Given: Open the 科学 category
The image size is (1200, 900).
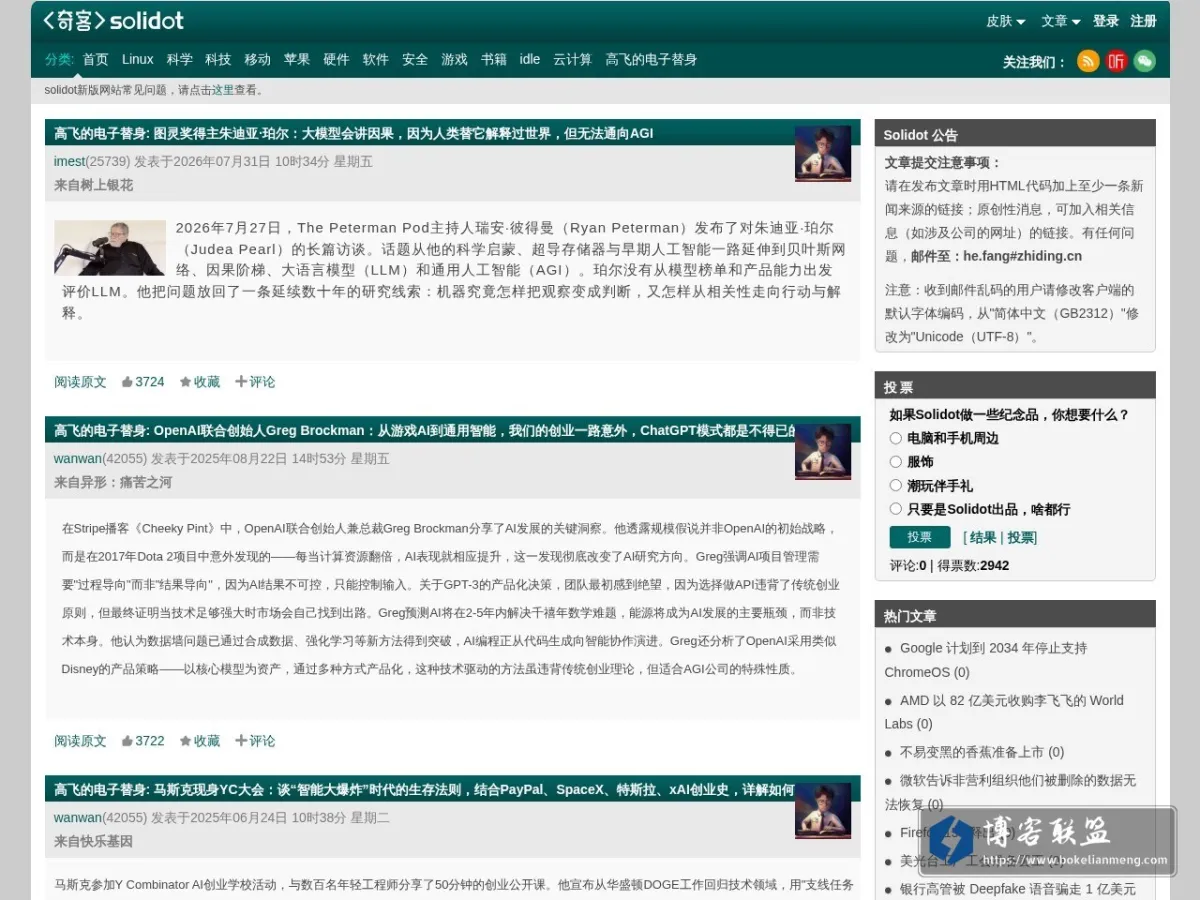Looking at the screenshot, I should tap(180, 59).
